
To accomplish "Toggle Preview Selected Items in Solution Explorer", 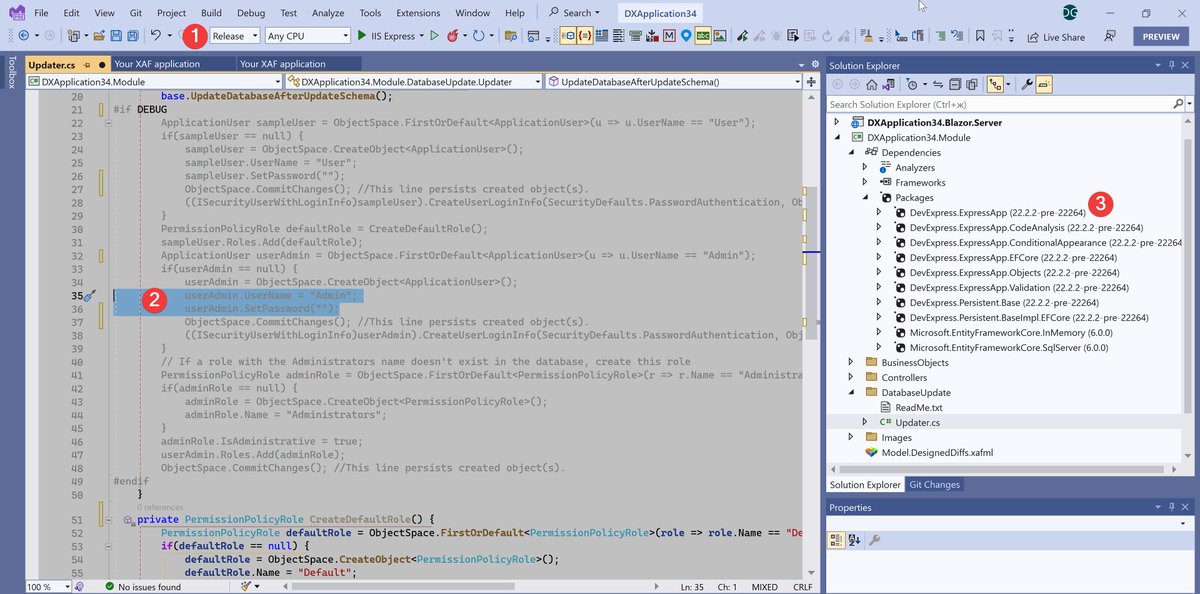I will tap(1044, 84).
